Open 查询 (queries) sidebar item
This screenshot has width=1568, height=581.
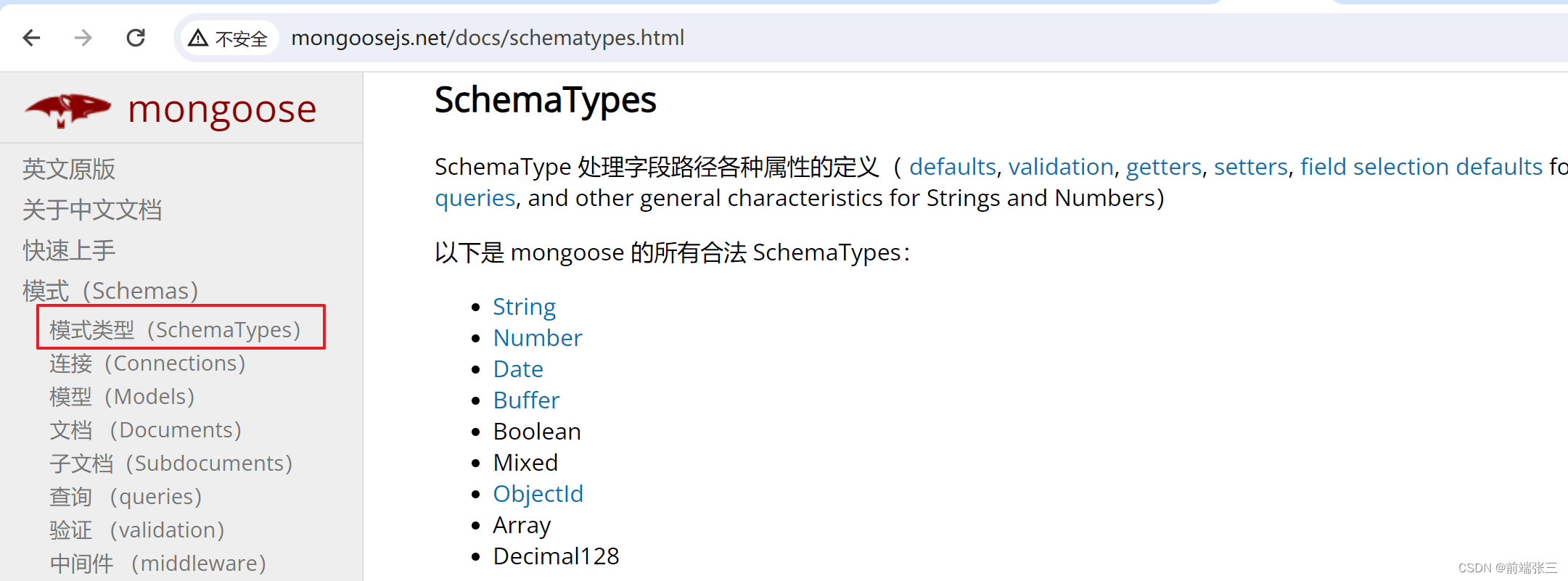(x=126, y=496)
